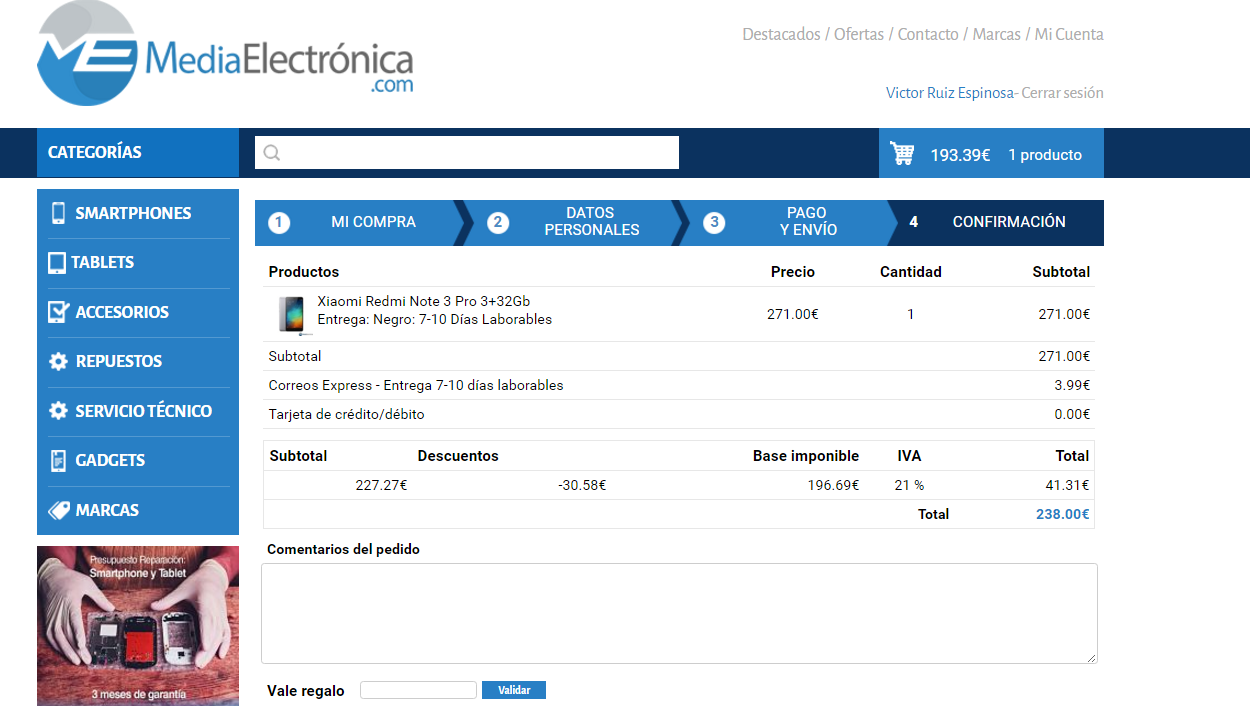Click the Tarjeta de crédito/débito row

click(x=679, y=414)
